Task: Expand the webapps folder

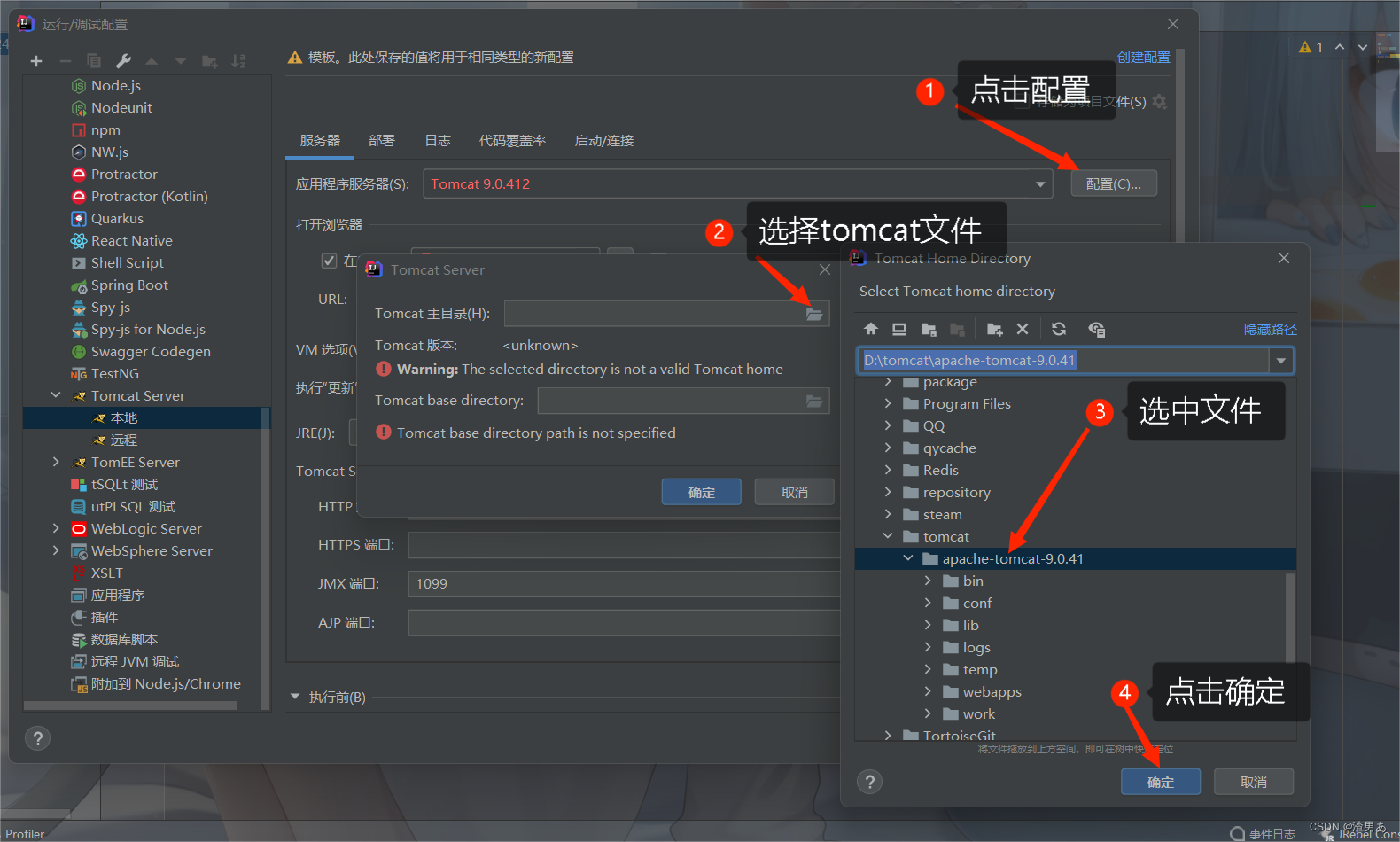Action: point(928,691)
